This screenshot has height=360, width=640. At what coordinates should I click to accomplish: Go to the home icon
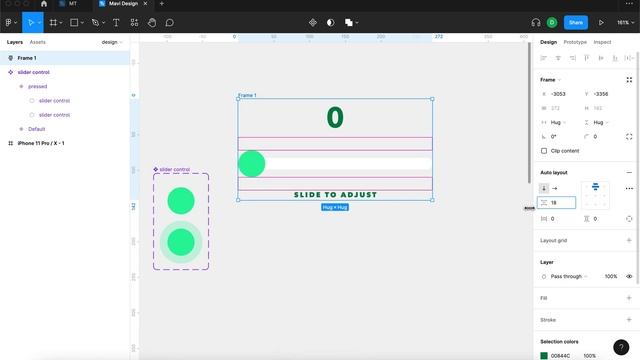[44, 4]
